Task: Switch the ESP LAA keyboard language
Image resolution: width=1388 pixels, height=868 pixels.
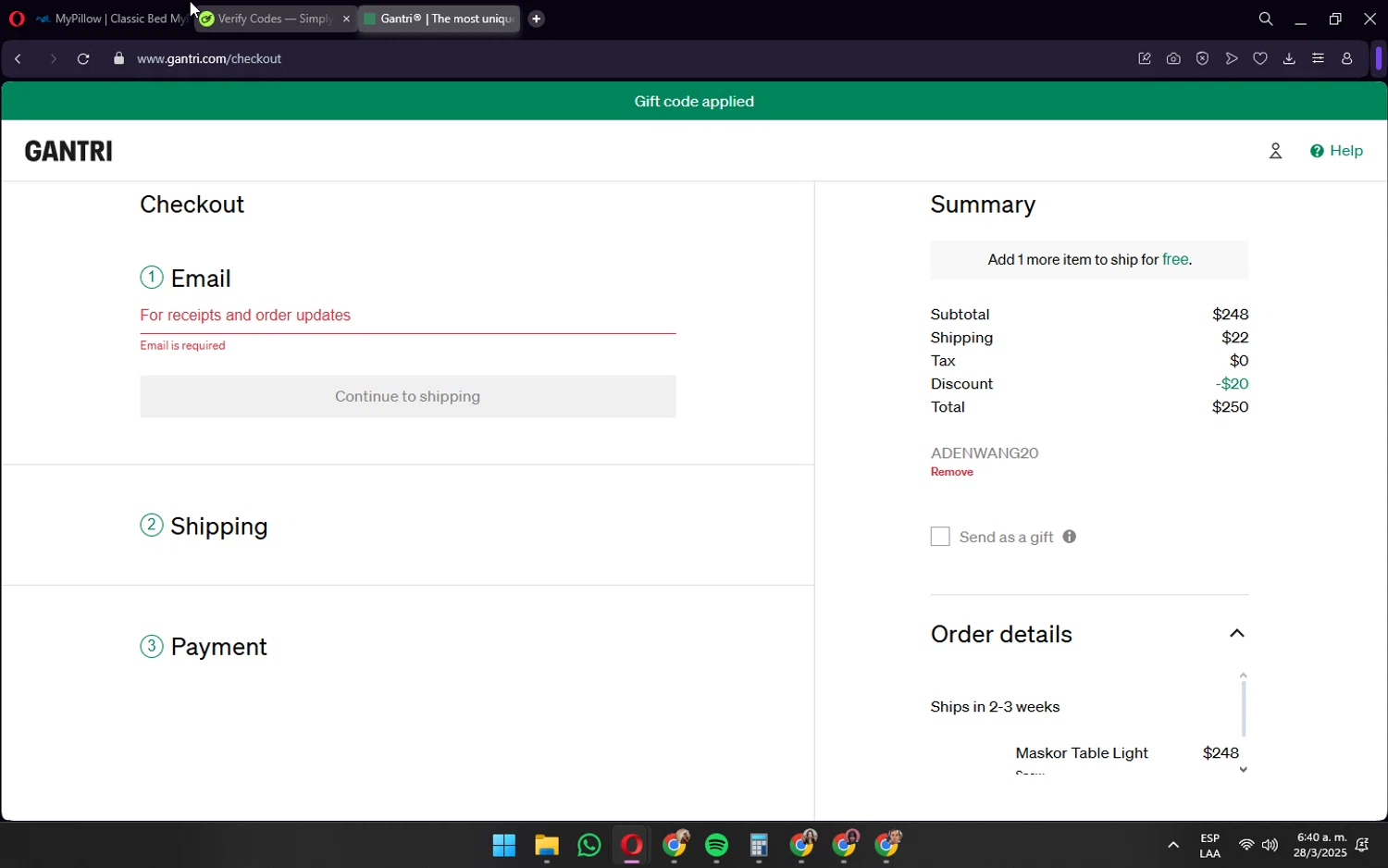Action: tap(1209, 846)
